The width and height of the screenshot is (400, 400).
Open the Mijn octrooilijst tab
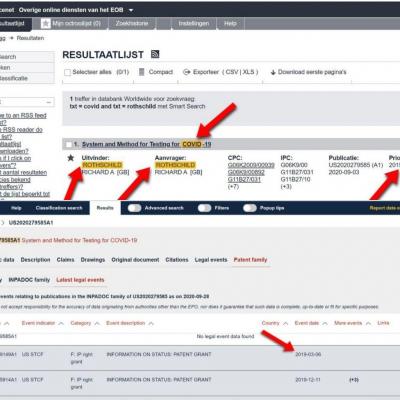[71, 24]
